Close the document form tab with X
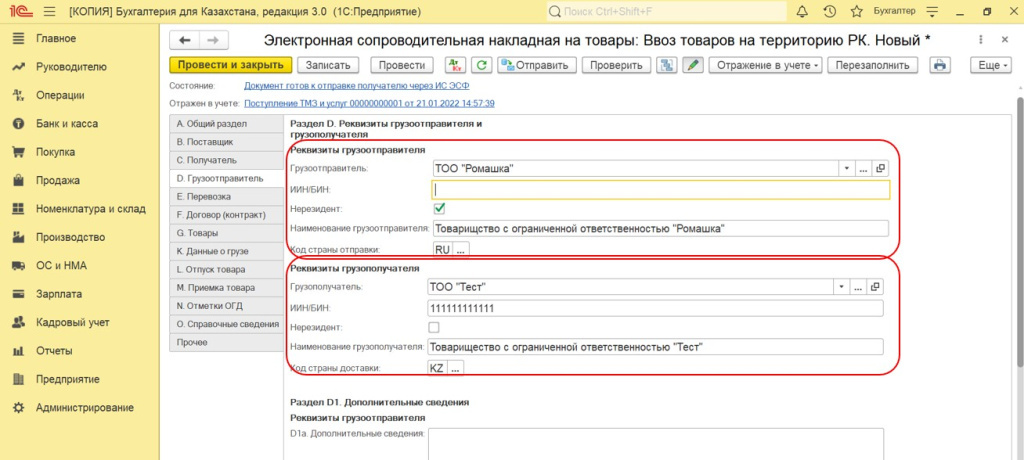Image resolution: width=1024 pixels, height=460 pixels. [1005, 40]
